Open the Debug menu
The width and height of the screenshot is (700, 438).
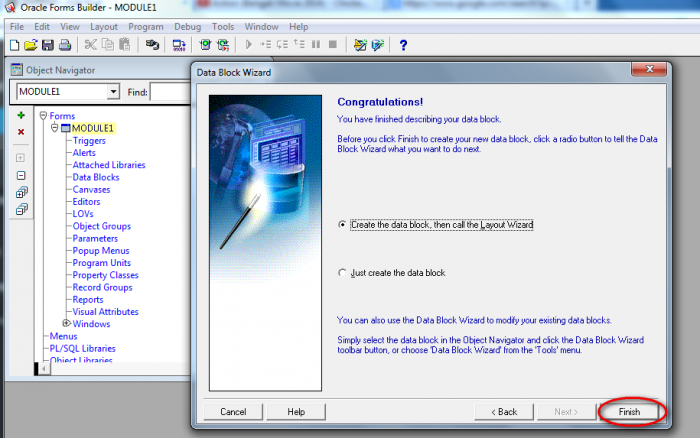pos(188,27)
